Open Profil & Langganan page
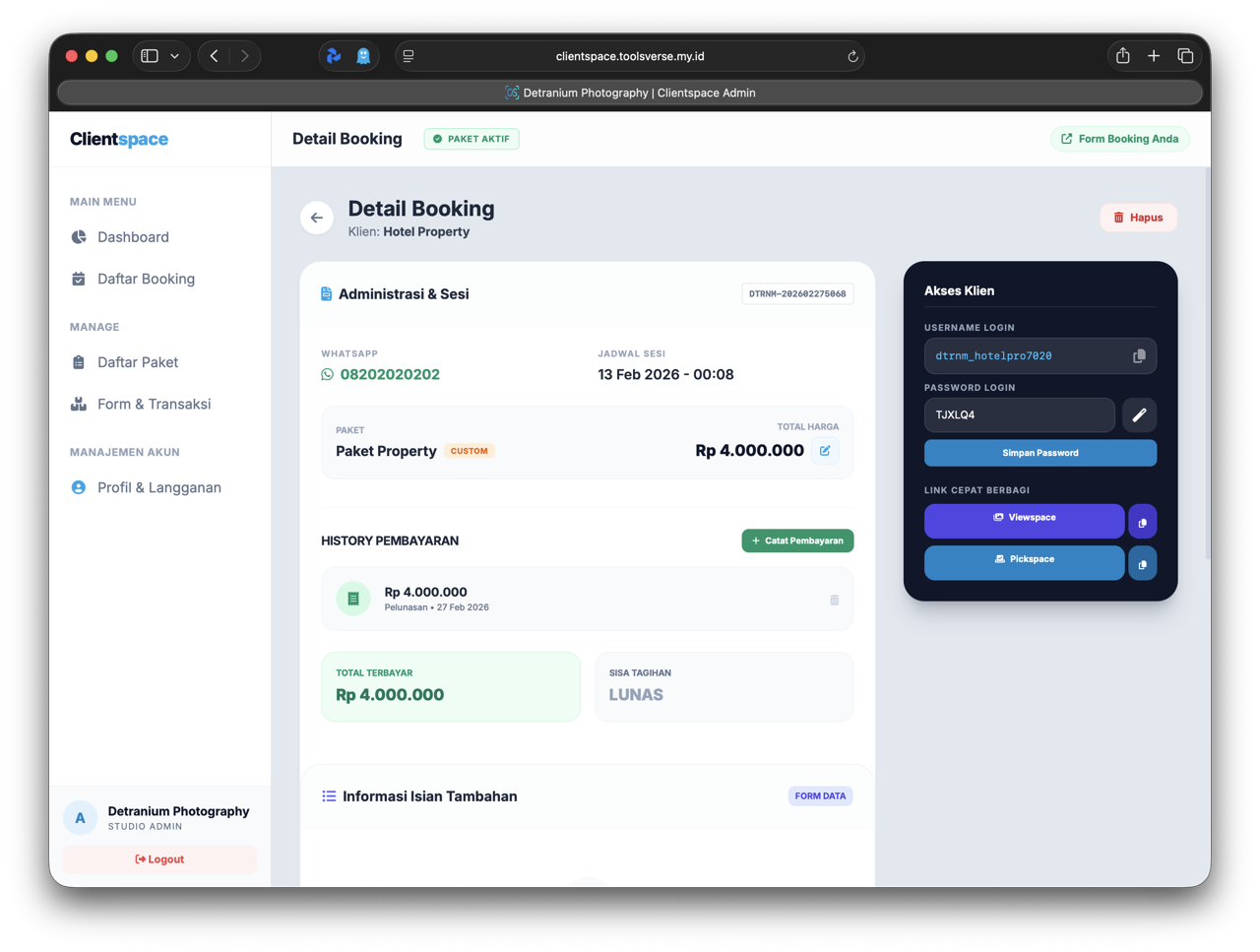Image resolution: width=1260 pixels, height=952 pixels. [158, 487]
